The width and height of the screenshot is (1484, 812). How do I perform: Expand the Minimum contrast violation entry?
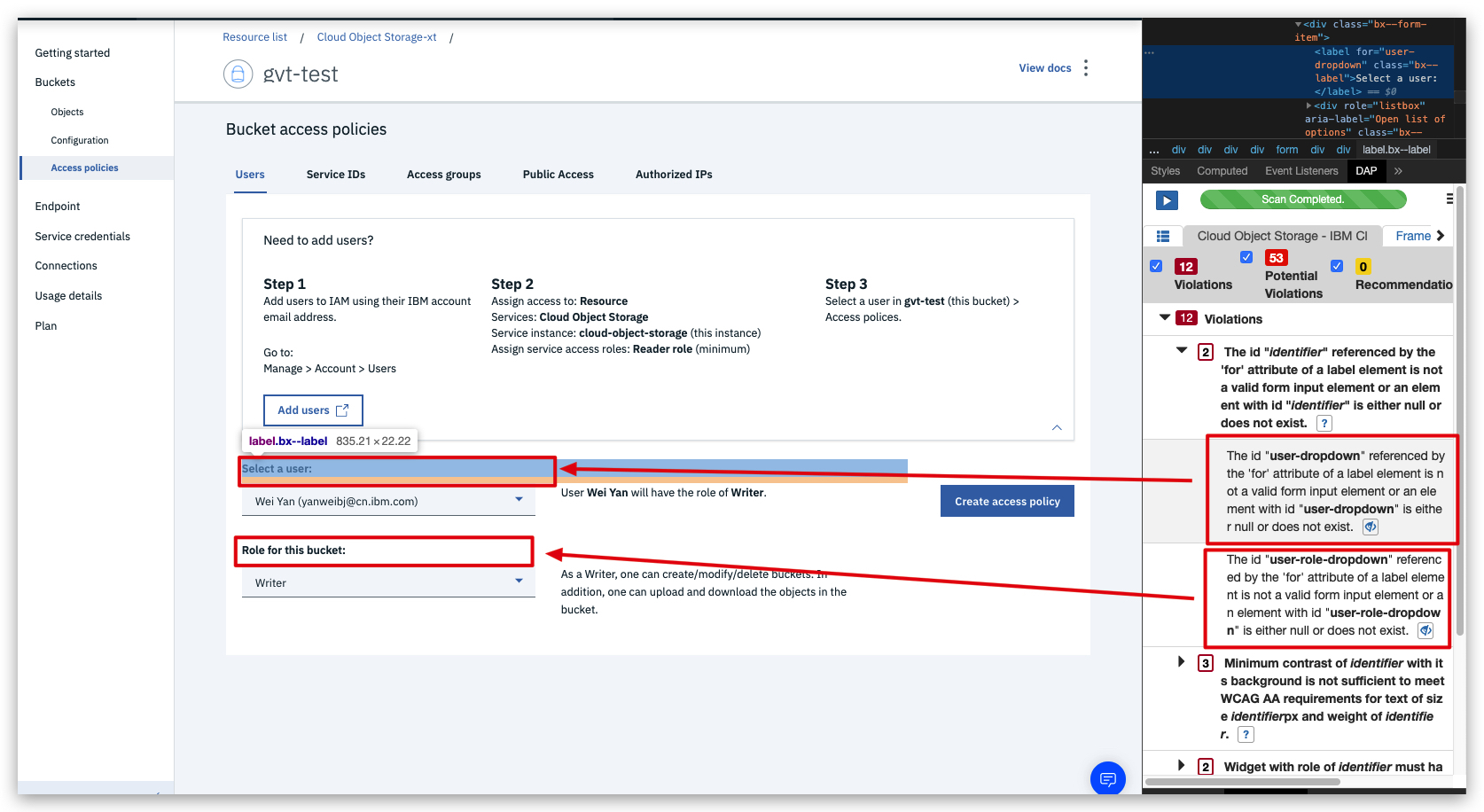(1180, 661)
